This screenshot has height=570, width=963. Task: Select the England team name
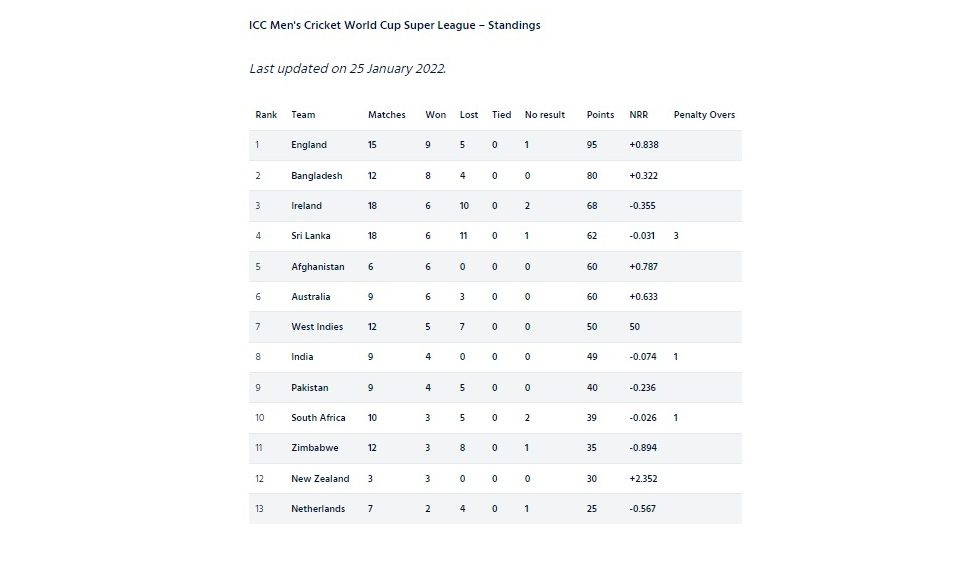308,145
